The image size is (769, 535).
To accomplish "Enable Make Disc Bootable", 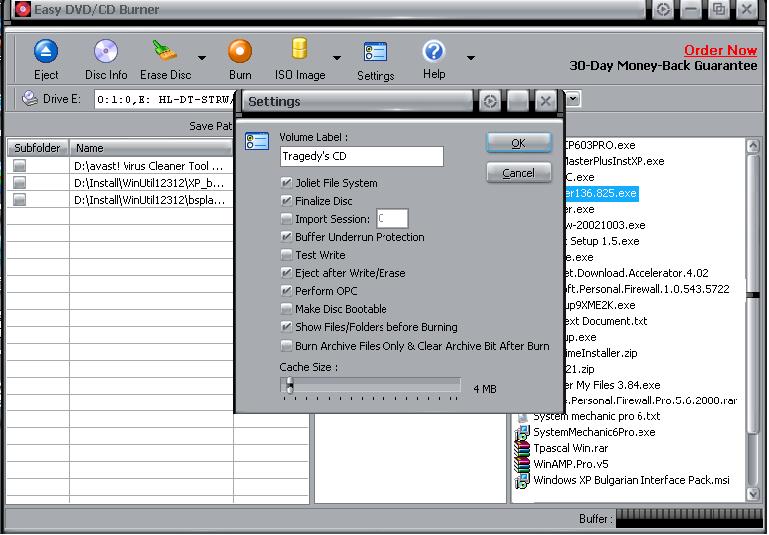I will 286,308.
